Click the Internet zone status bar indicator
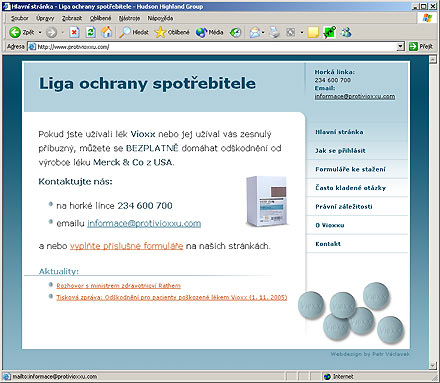The height and width of the screenshot is (383, 440). [x=338, y=377]
